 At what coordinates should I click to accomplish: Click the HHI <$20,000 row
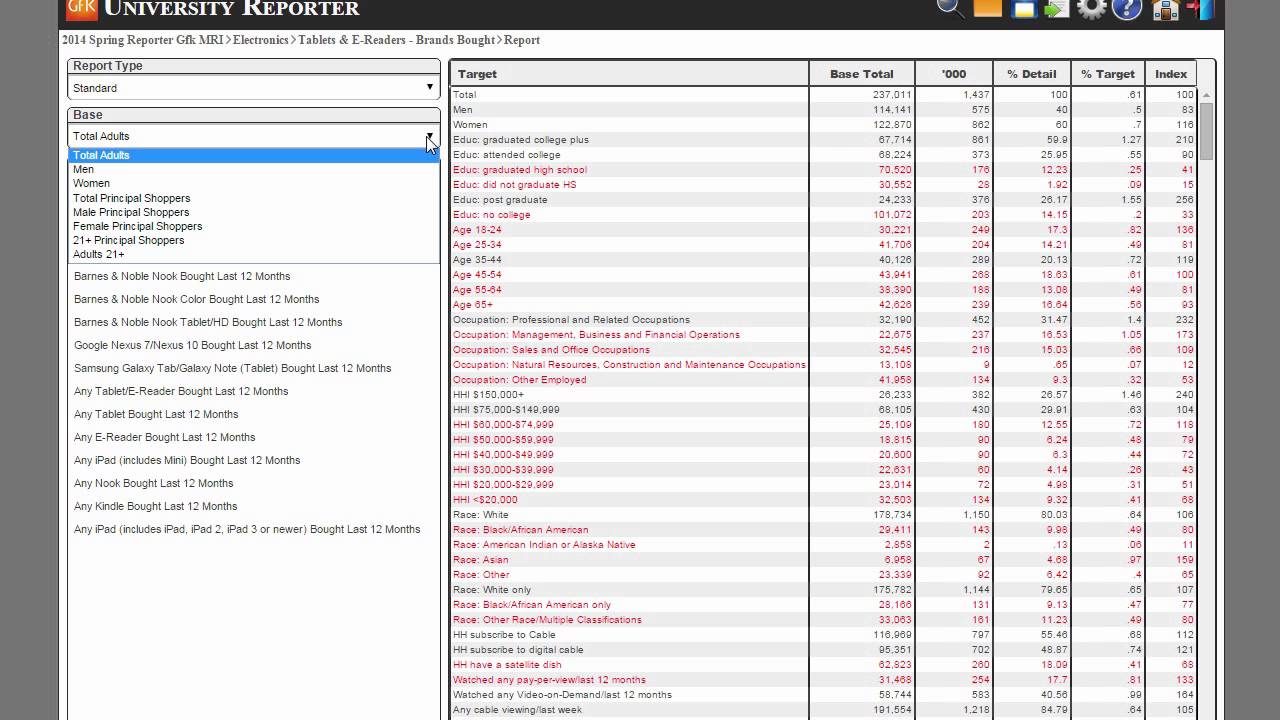pos(823,500)
